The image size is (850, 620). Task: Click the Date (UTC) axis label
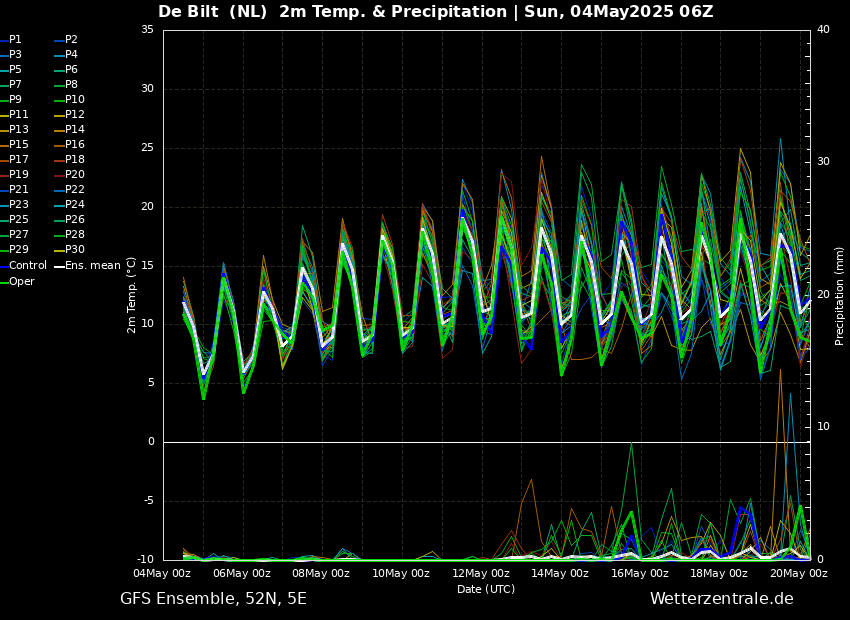[x=486, y=589]
